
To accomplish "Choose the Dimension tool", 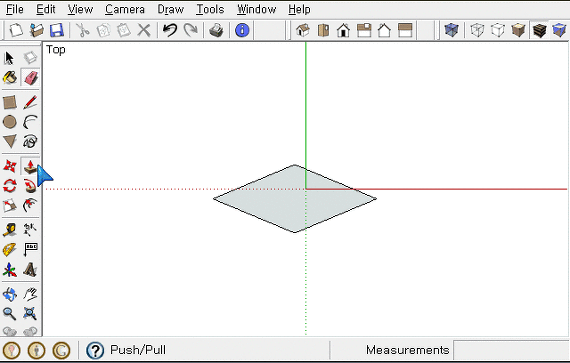I will (x=30, y=230).
